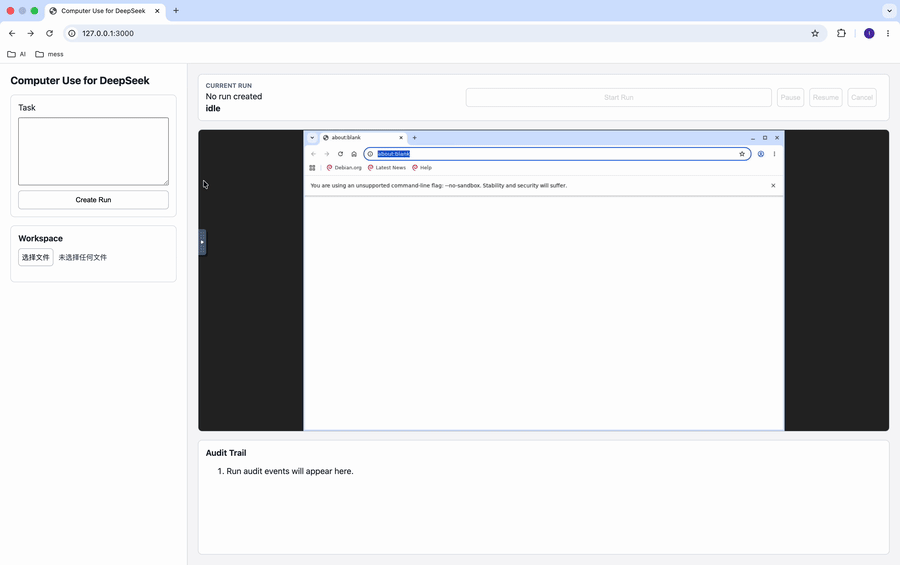Open the apps grid in embedded bookmarks bar
The height and width of the screenshot is (565, 900).
[x=312, y=168]
